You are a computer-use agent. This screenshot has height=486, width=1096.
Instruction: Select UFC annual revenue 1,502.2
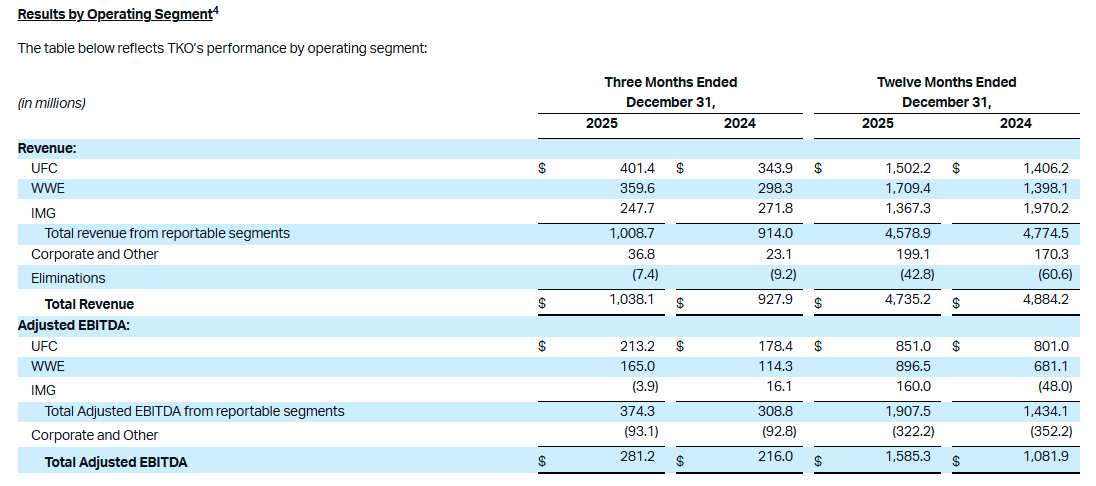tap(909, 168)
